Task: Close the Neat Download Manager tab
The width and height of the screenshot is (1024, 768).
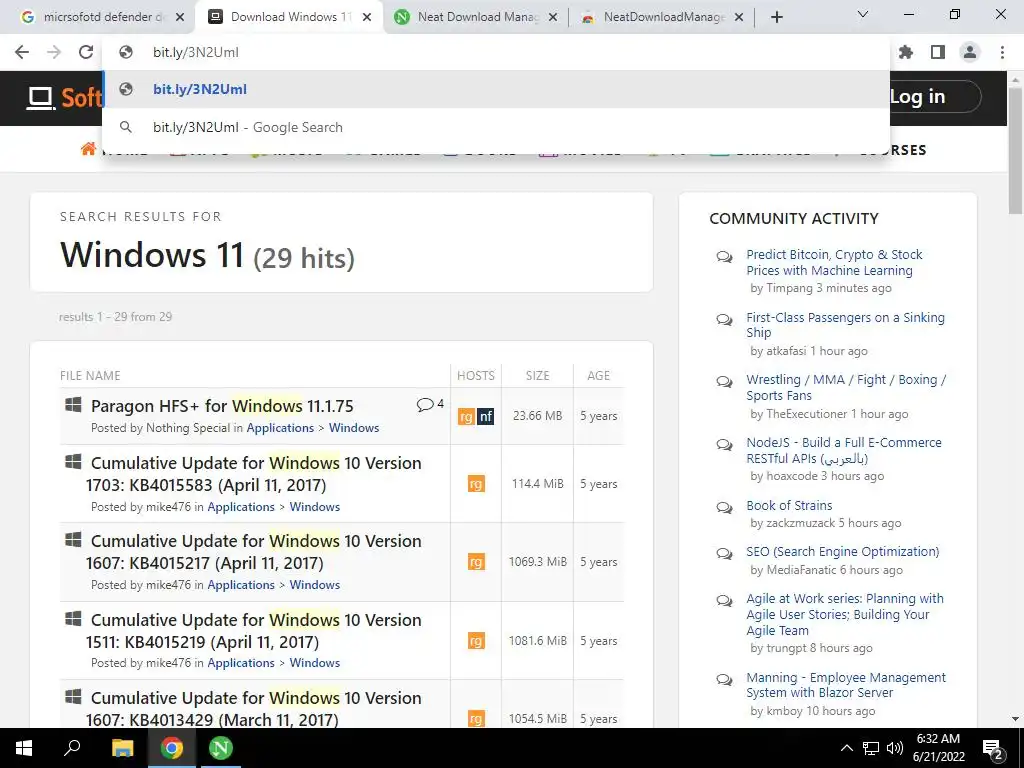Action: 553,17
